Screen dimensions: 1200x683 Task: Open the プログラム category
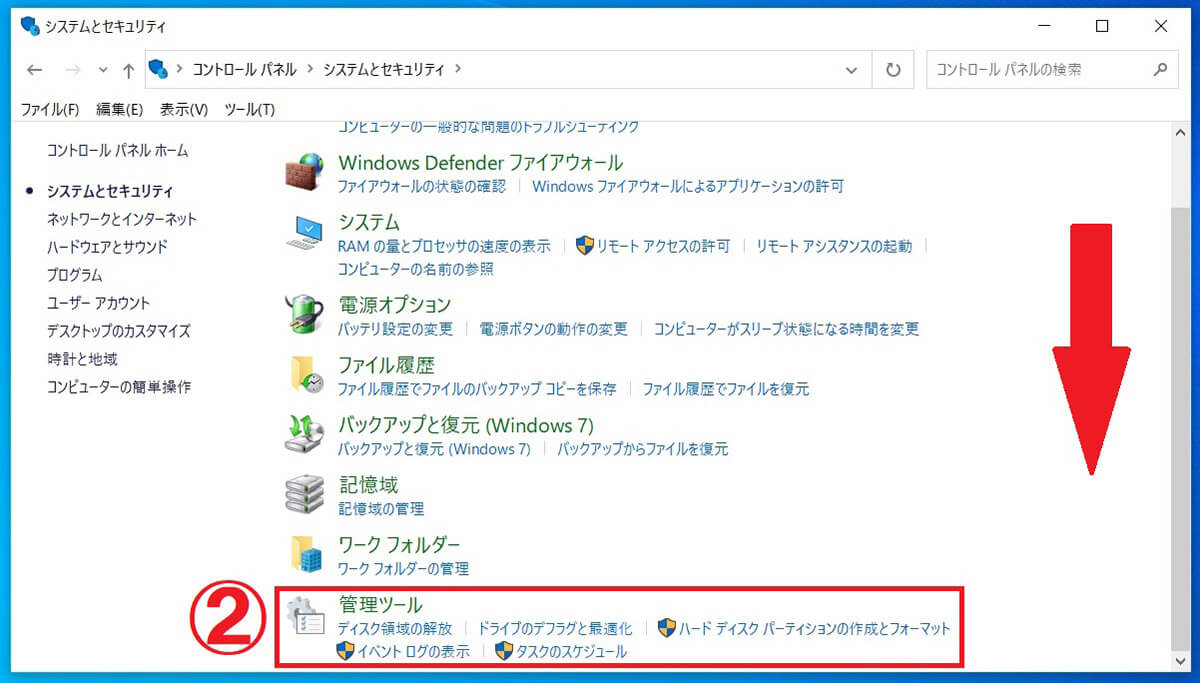pos(75,274)
